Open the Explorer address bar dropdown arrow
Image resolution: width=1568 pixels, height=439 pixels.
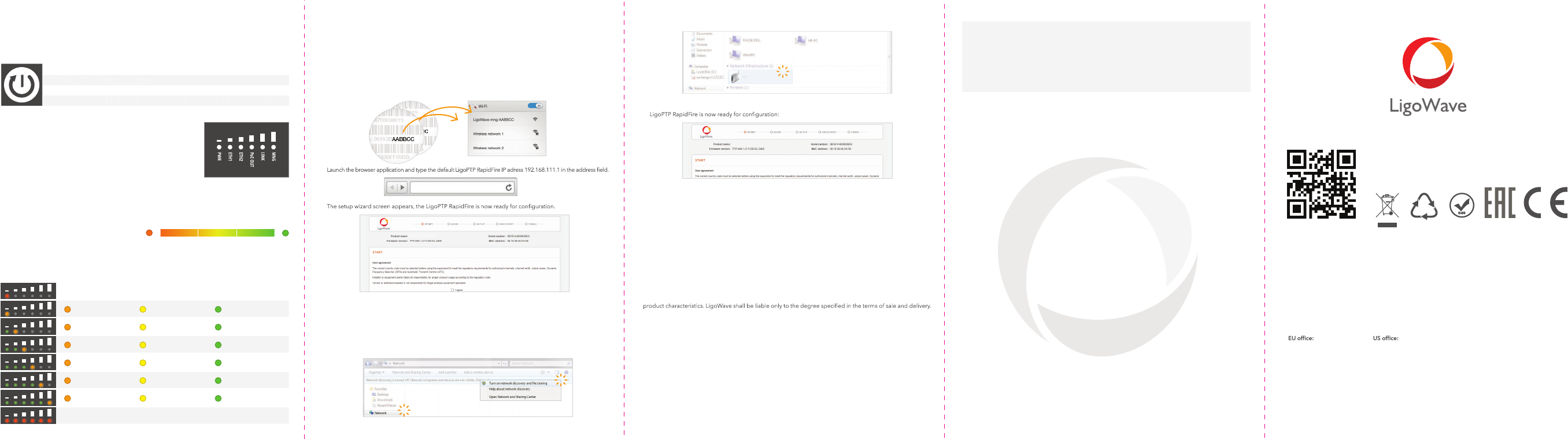498,363
